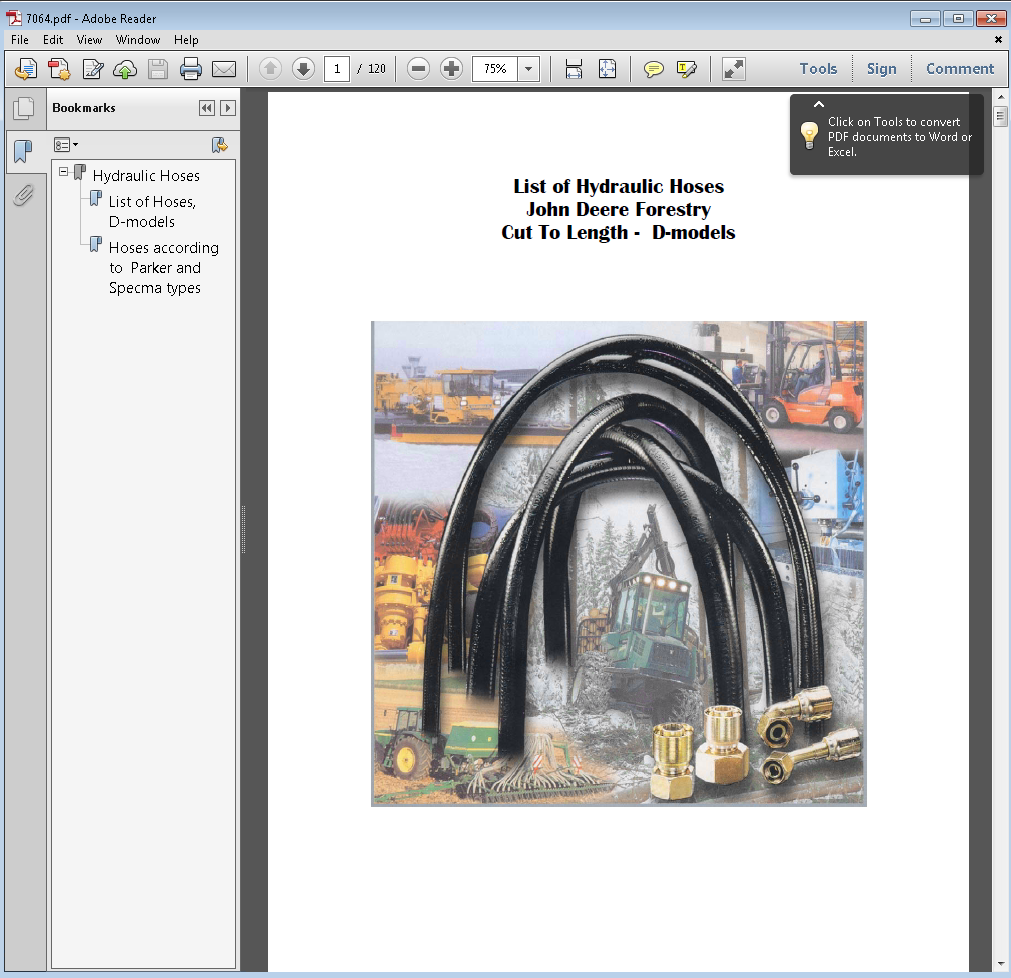Add a sticky note comment
1011x978 pixels.
(x=654, y=69)
